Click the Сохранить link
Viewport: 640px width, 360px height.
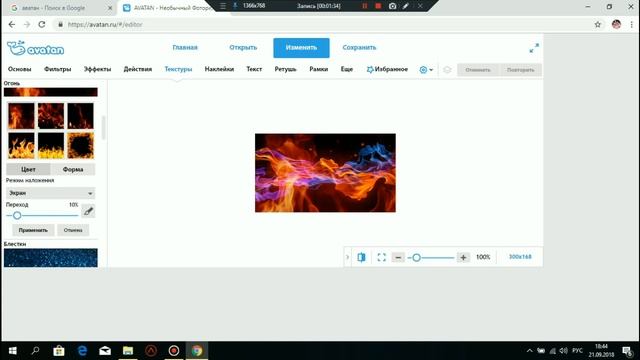(359, 48)
